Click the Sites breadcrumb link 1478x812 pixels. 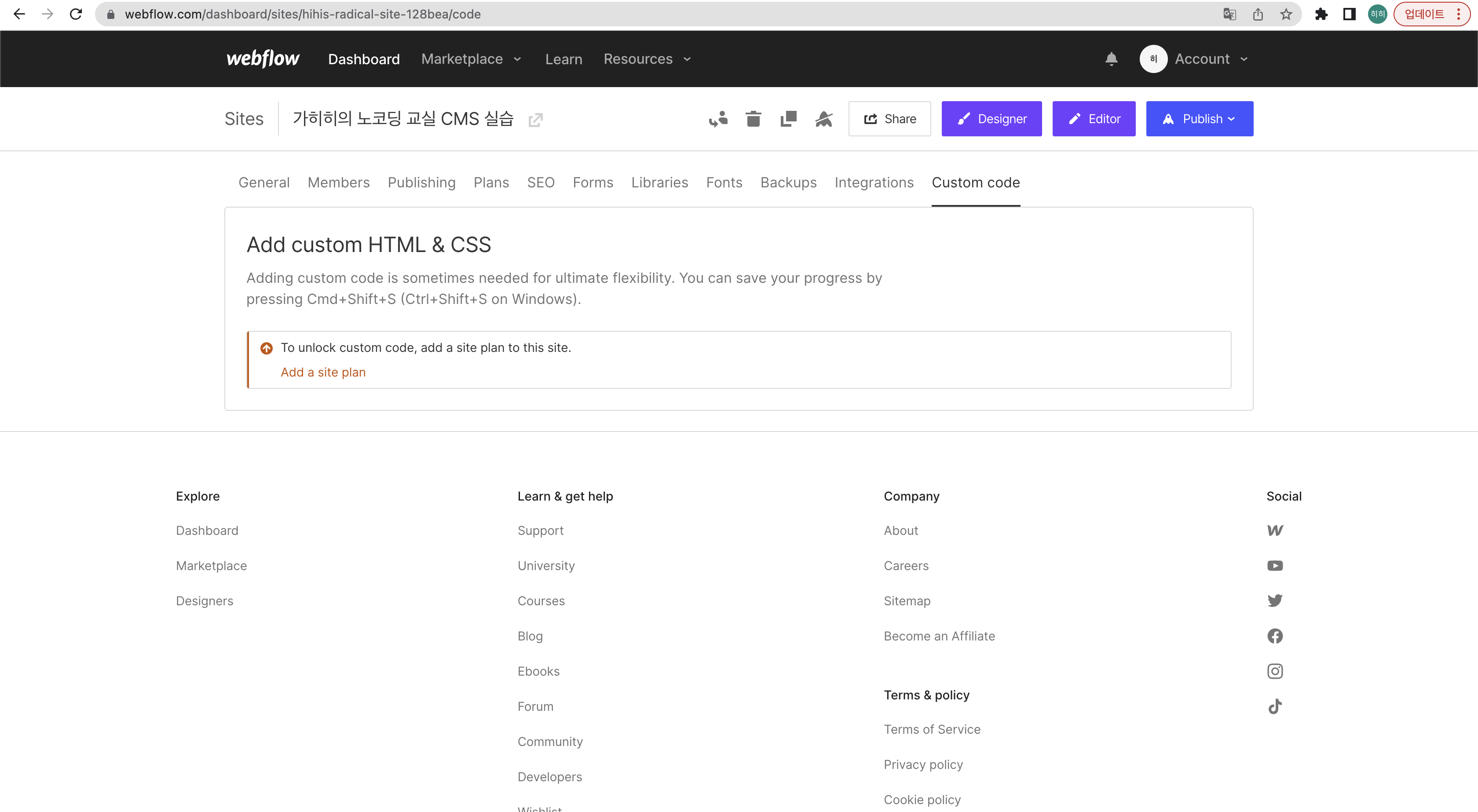pyautogui.click(x=244, y=119)
